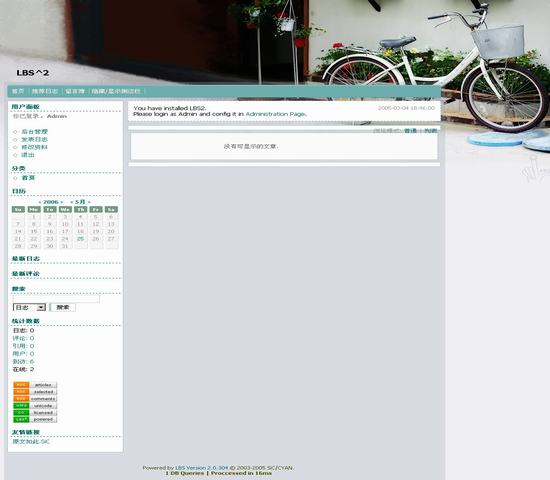This screenshot has width=550, height=480.
Task: Click the 评论: 0 statistic
Action: [x=24, y=338]
